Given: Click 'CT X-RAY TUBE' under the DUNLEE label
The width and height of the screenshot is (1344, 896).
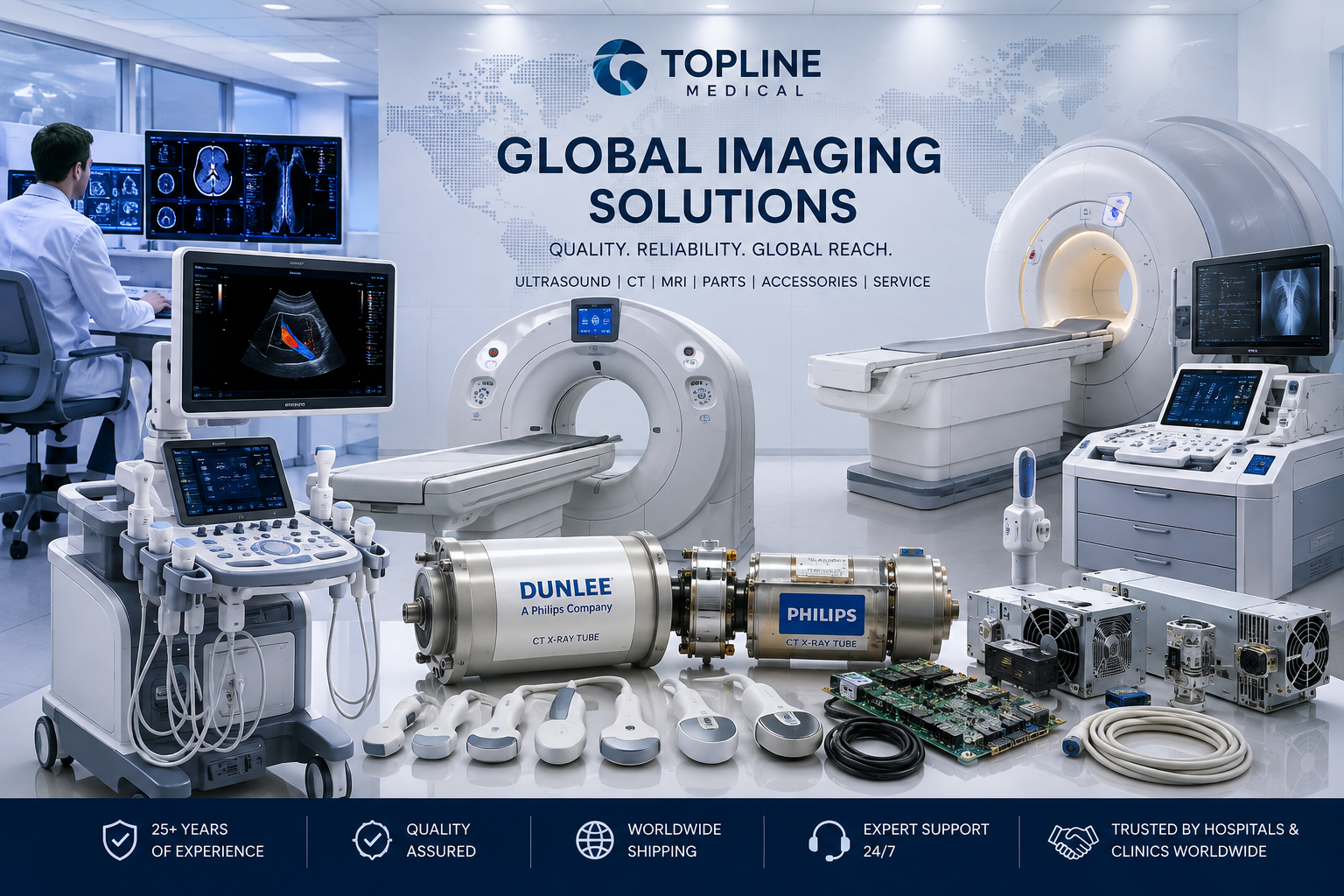Looking at the screenshot, I should pos(566,640).
